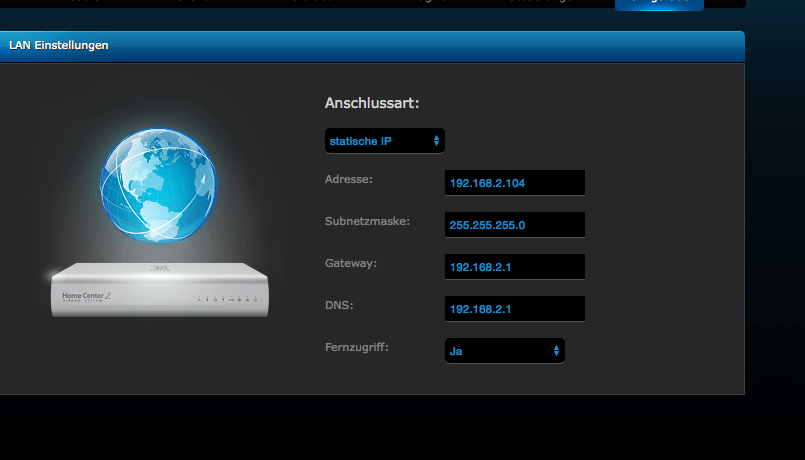Open the 'statische IP' connection type dropdown

pyautogui.click(x=384, y=141)
